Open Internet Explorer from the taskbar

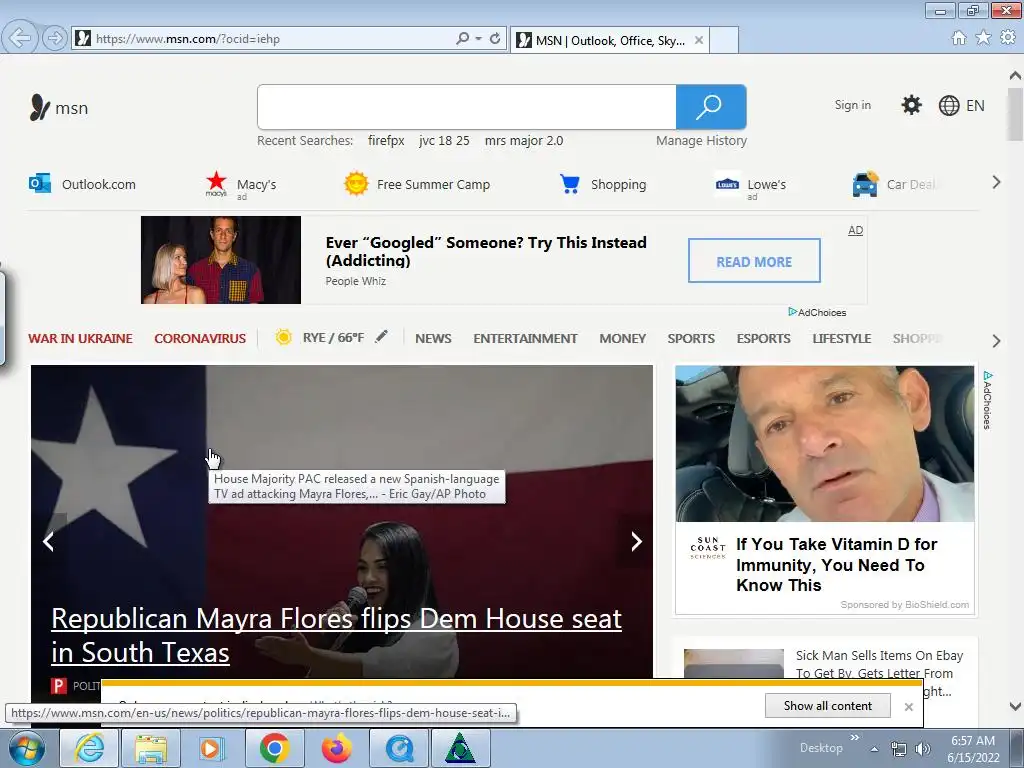[89, 748]
